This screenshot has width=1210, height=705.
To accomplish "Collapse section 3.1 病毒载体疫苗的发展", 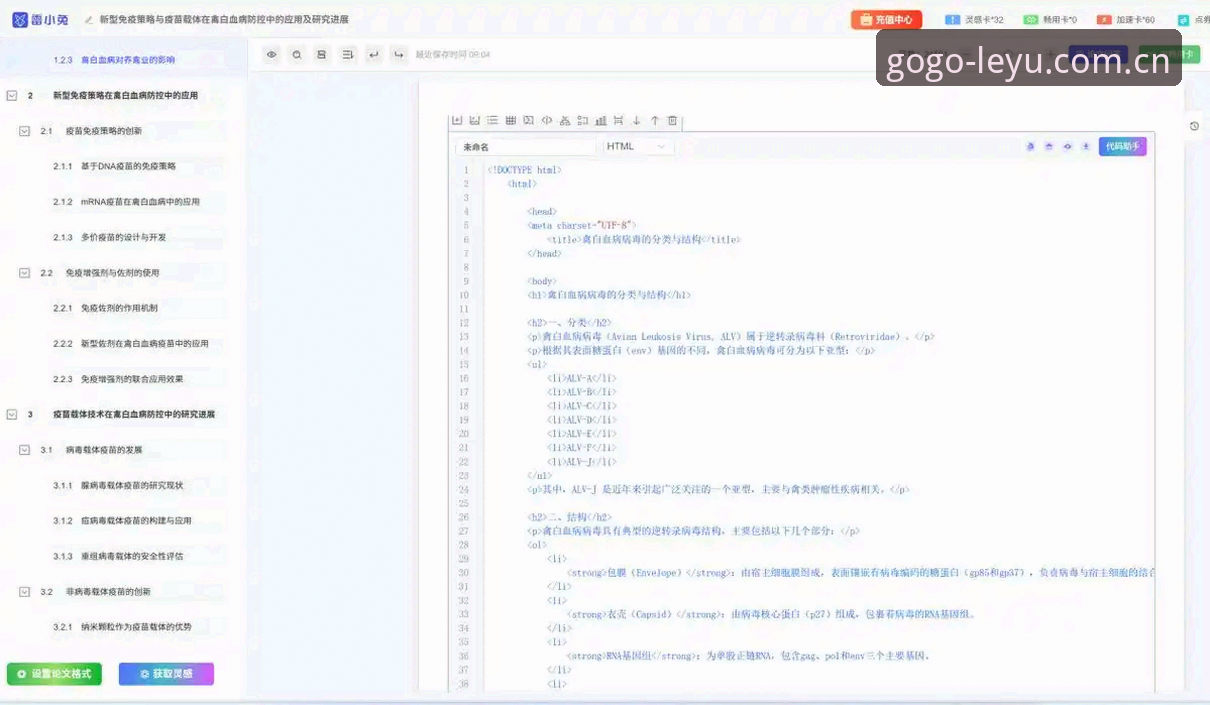I will click(x=25, y=450).
